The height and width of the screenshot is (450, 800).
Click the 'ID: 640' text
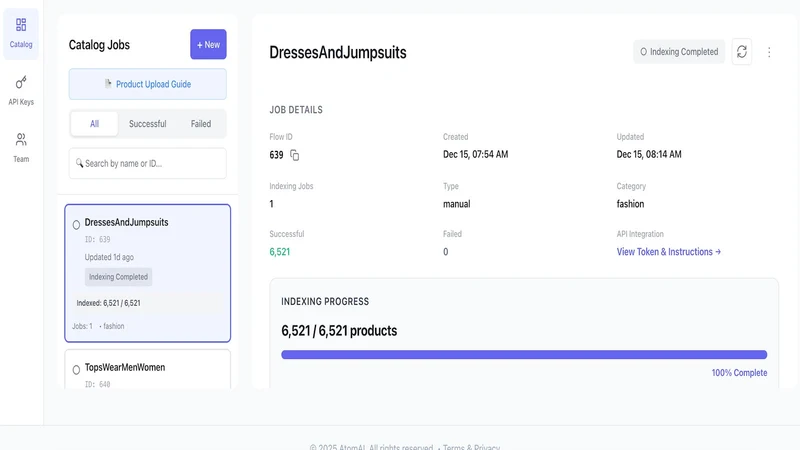(x=97, y=384)
